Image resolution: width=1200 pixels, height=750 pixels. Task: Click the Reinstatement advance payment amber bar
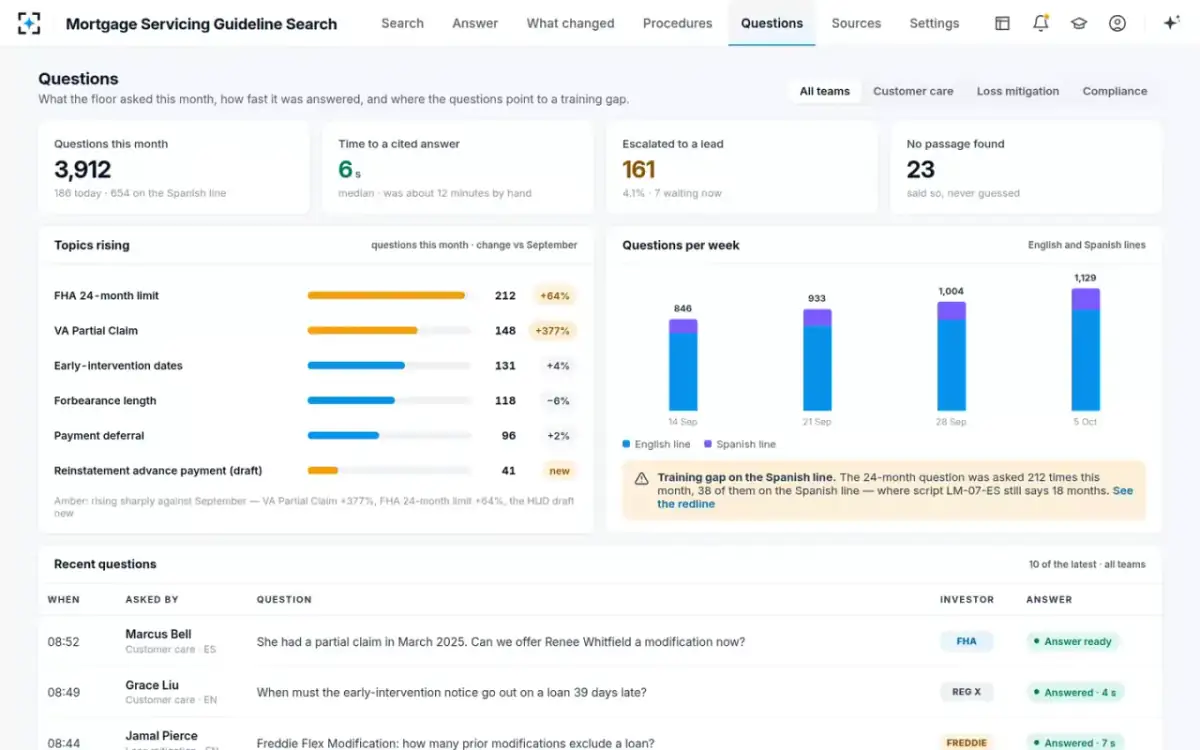[x=323, y=471]
